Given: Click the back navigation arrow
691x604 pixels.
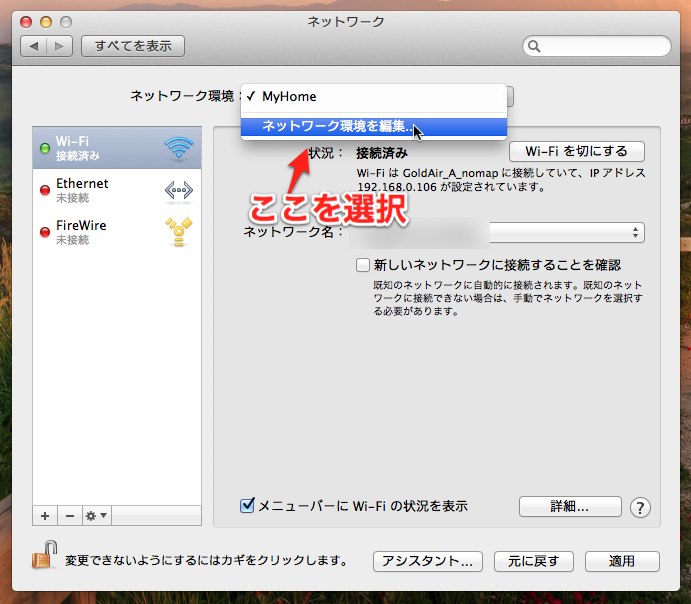Looking at the screenshot, I should tap(33, 46).
